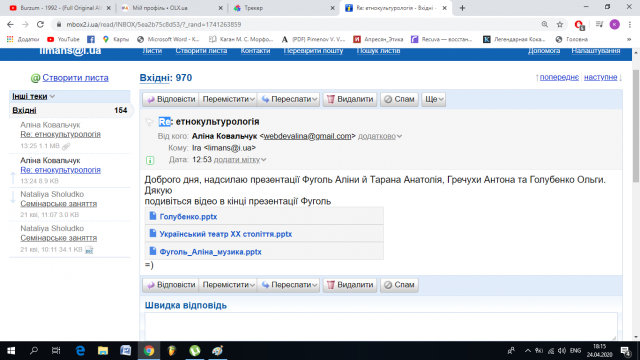Image resolution: width=640 pixels, height=360 pixels.
Task: Open the PDF Pimenov bookmark
Action: click(x=313, y=39)
